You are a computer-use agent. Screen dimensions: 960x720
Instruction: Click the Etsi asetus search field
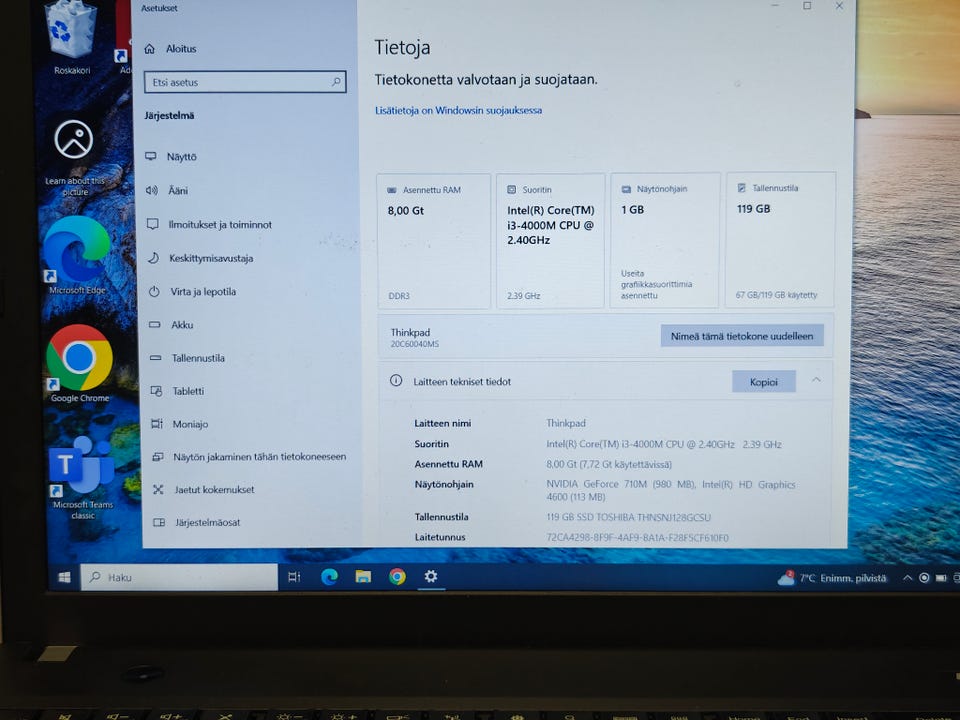(245, 82)
